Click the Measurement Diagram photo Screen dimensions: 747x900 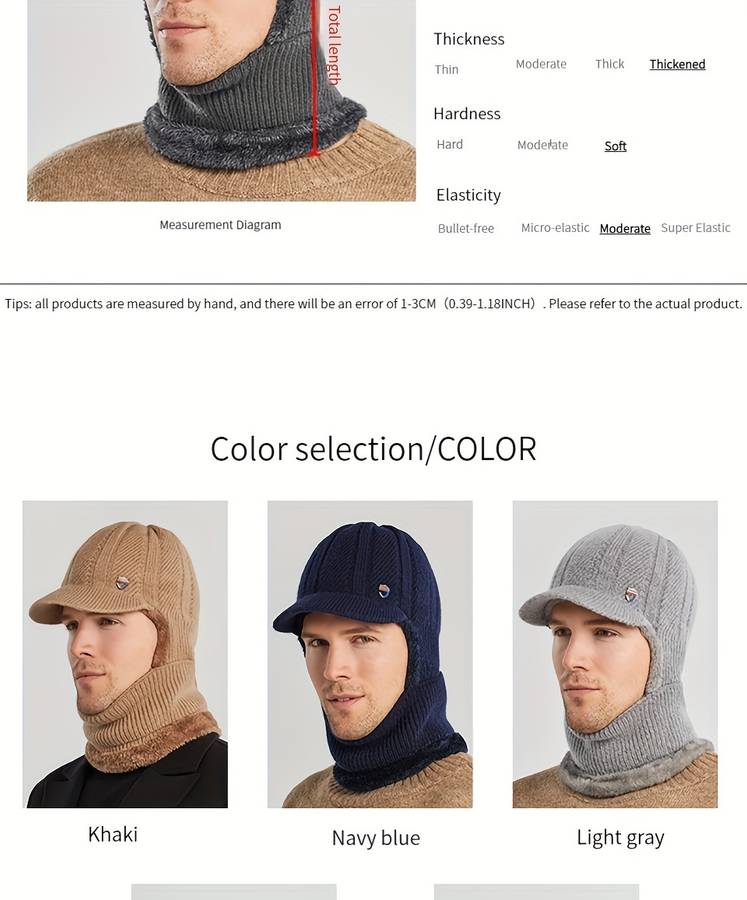221,100
